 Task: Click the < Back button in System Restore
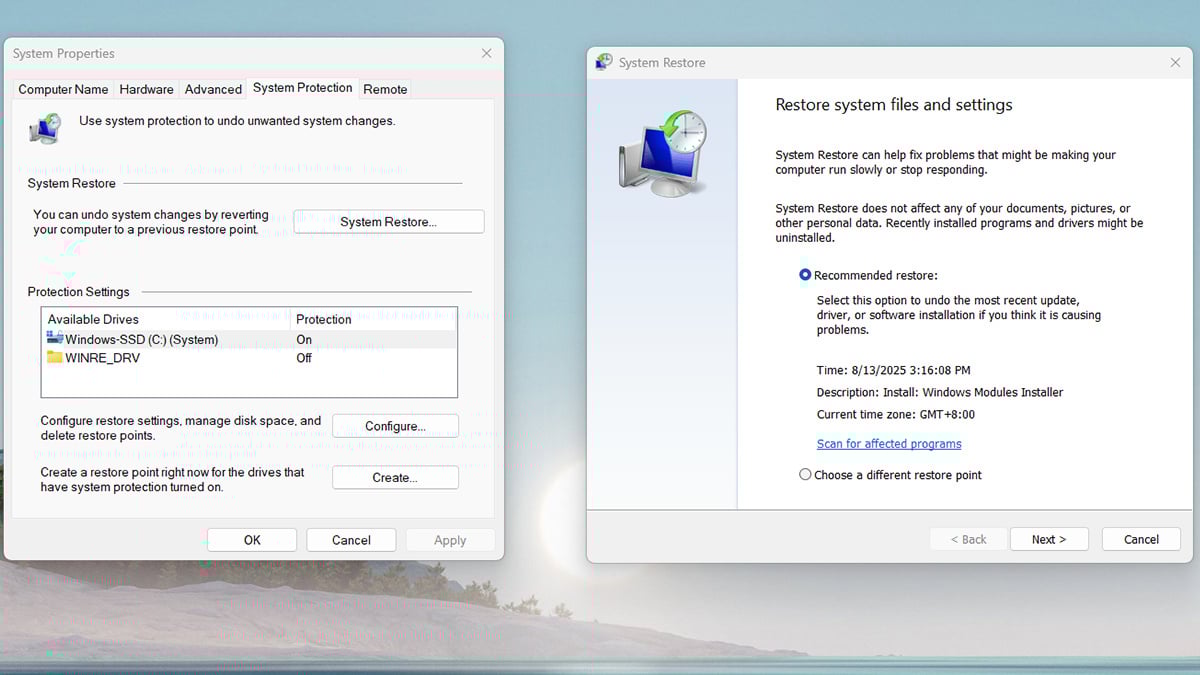click(x=968, y=539)
